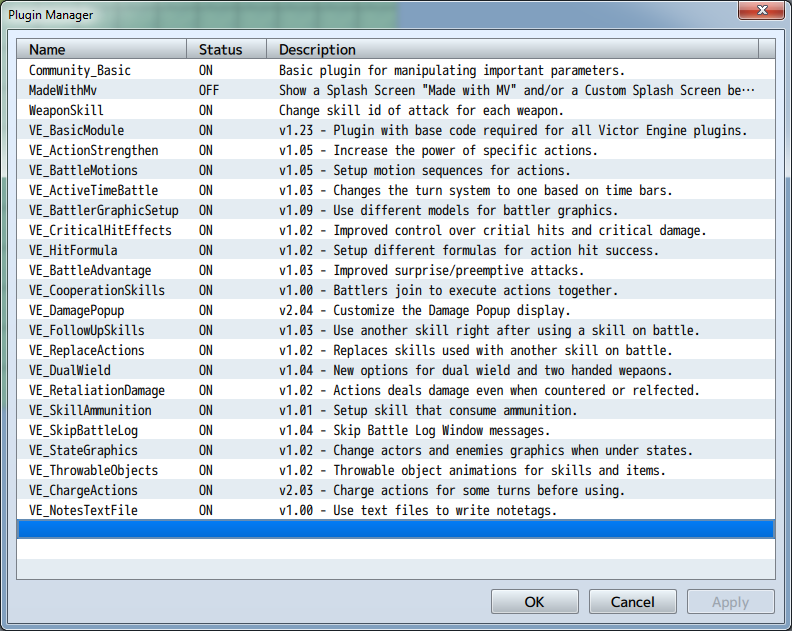792x631 pixels.
Task: Select the Community_Basic plugin row
Action: pyautogui.click(x=396, y=70)
